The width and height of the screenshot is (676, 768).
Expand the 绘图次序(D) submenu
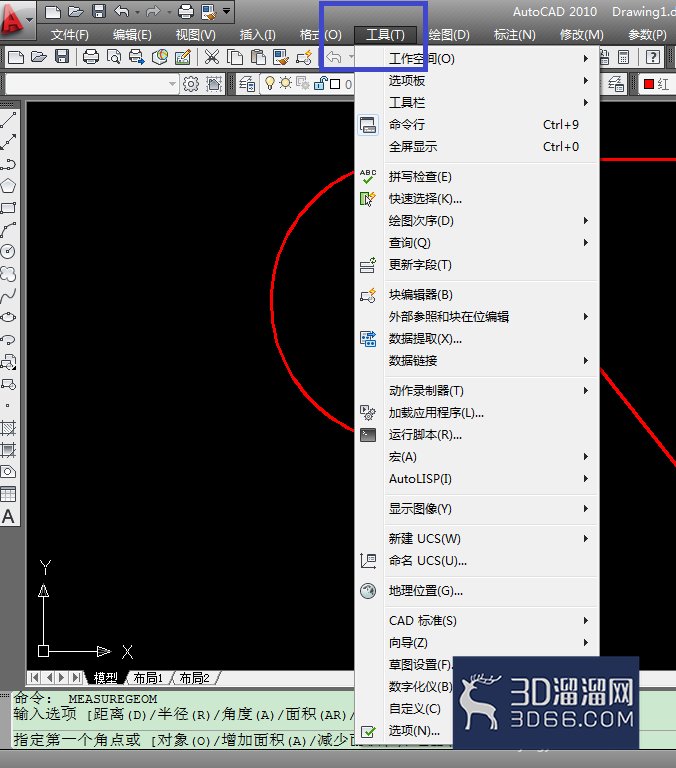477,221
